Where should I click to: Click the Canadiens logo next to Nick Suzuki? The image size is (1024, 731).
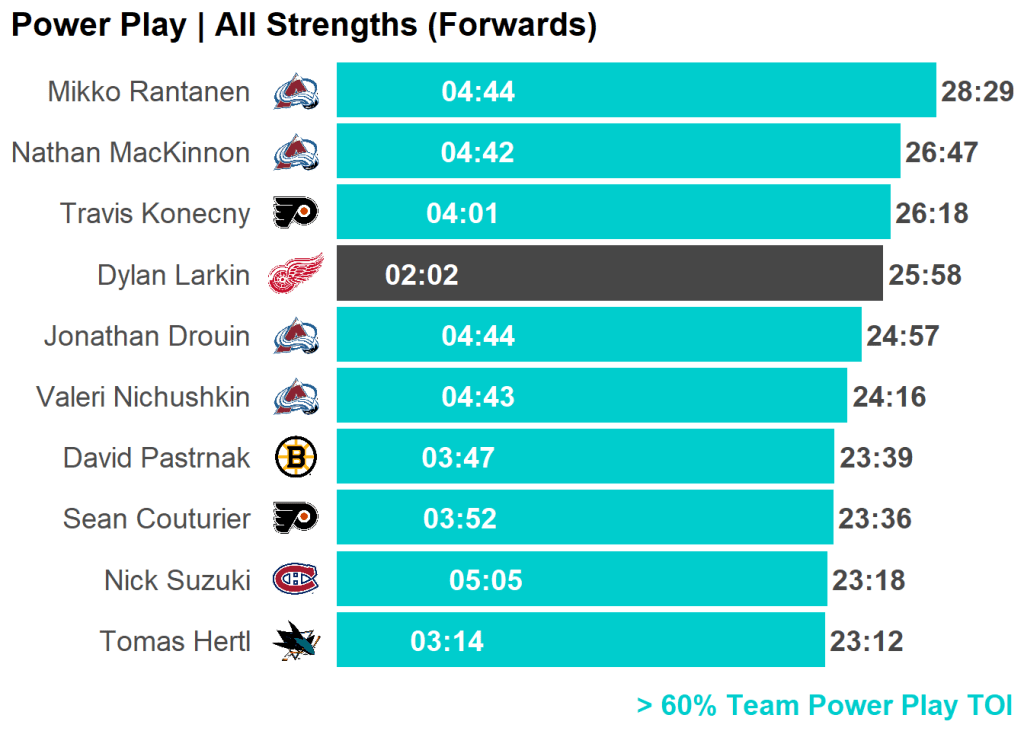tap(296, 579)
